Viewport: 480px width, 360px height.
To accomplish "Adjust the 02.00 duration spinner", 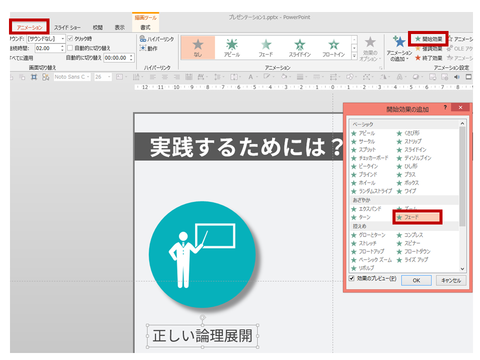I will (x=62, y=48).
